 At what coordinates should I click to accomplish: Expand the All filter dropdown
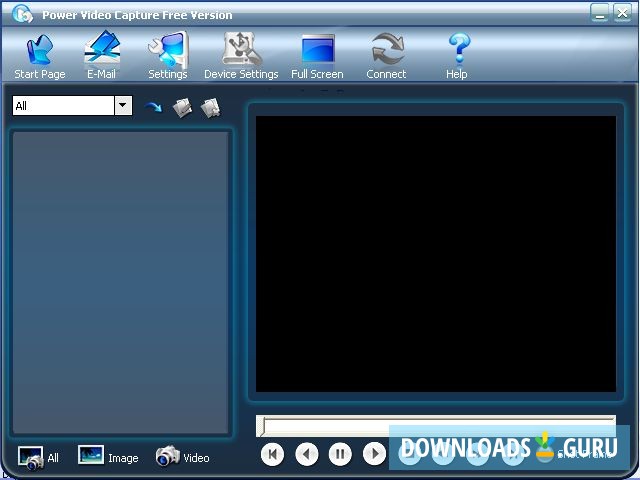[123, 106]
